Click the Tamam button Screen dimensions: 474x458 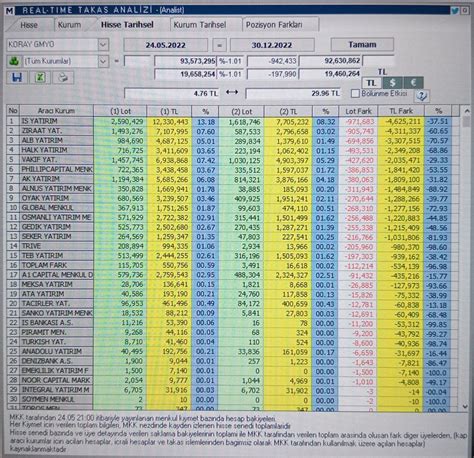362,44
